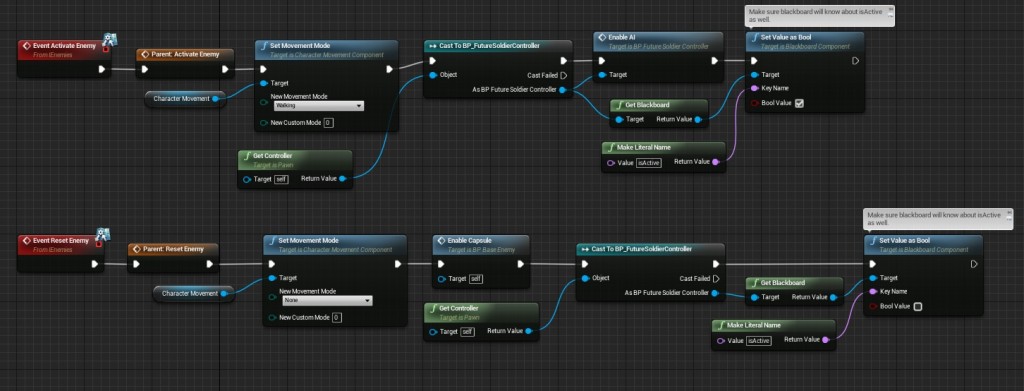Click the Enable AI node's Target pin

click(x=601, y=75)
